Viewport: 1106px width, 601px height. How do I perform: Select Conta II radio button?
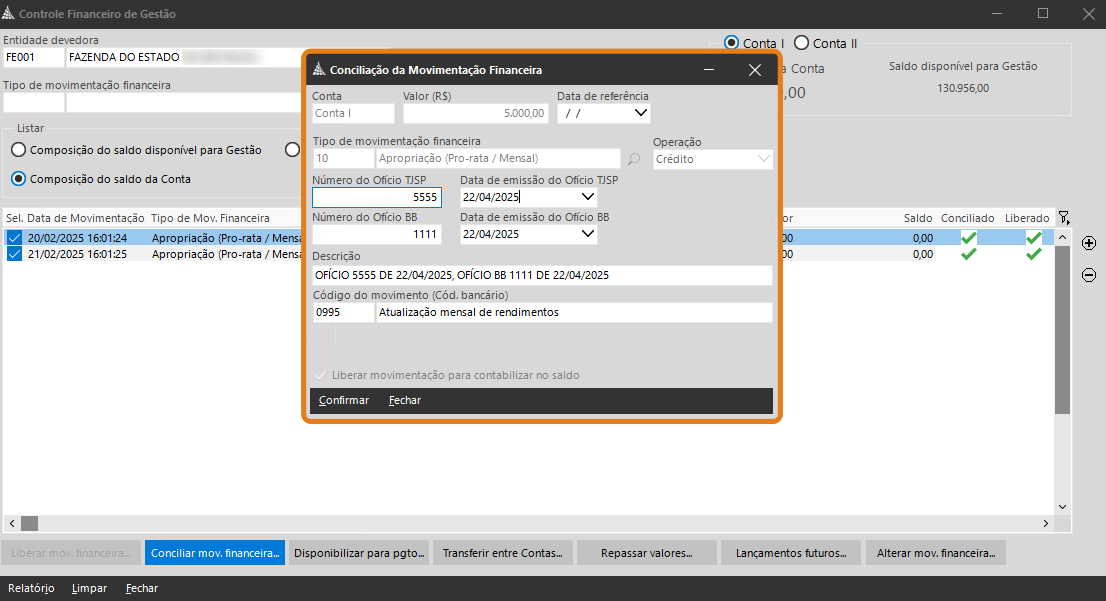pos(801,43)
